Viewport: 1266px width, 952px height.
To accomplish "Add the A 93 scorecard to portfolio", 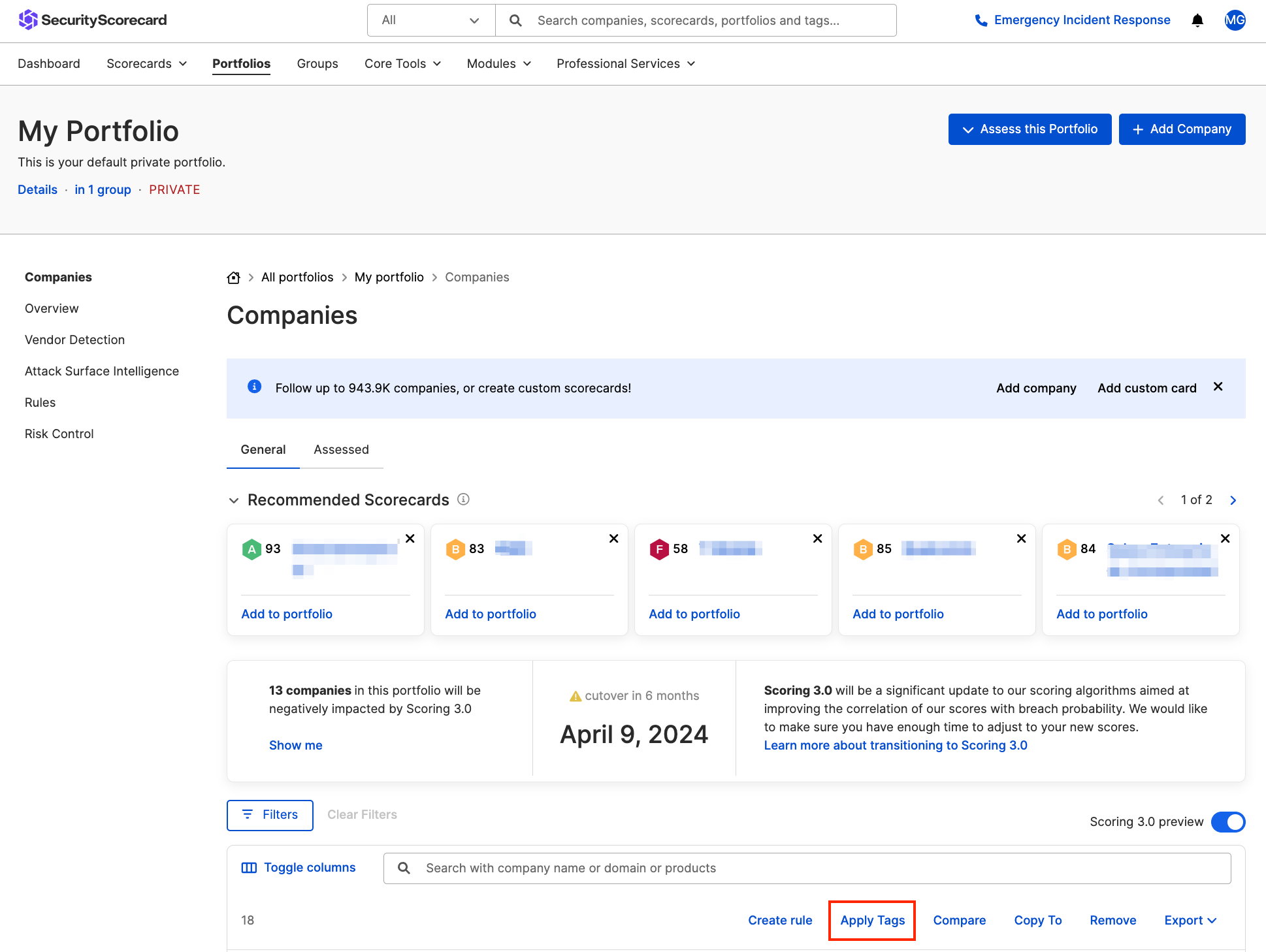I will click(x=287, y=614).
